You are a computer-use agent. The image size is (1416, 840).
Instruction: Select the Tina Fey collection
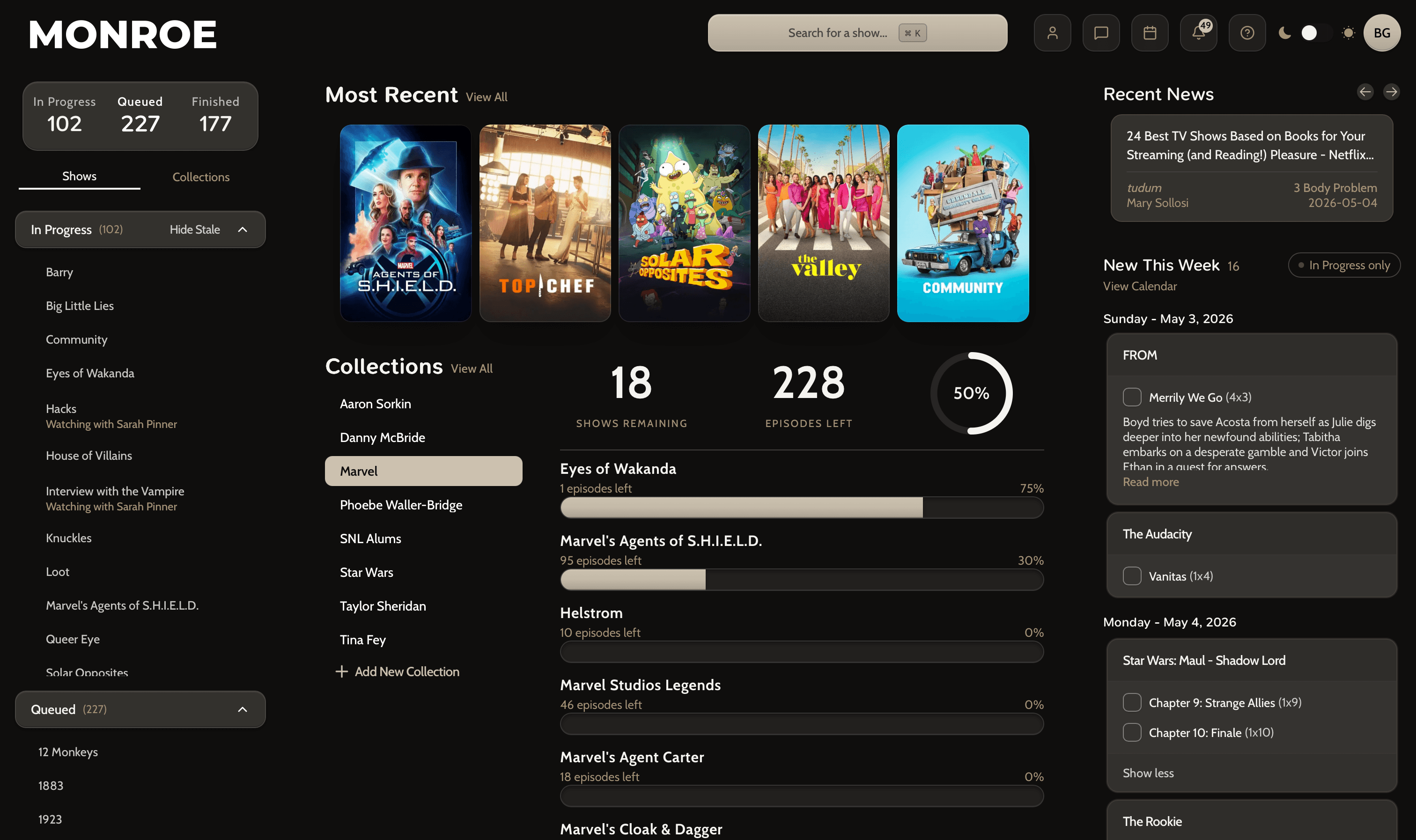click(423, 640)
